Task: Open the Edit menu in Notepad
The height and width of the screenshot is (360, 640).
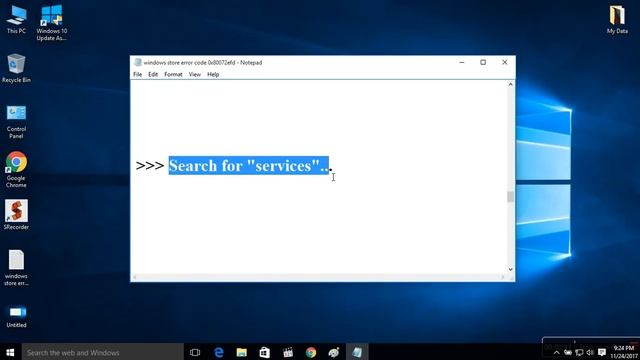Action: [x=153, y=74]
